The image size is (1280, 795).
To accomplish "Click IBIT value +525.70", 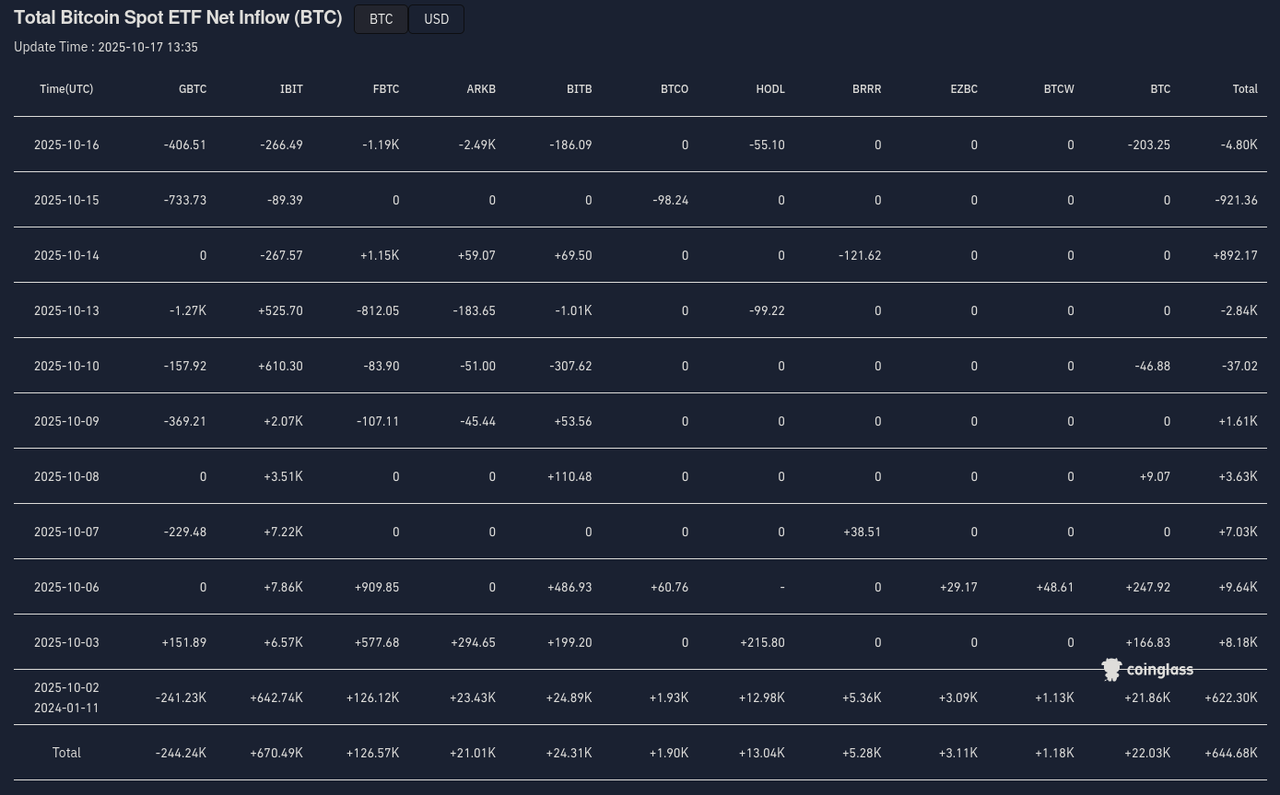I will [x=280, y=311].
